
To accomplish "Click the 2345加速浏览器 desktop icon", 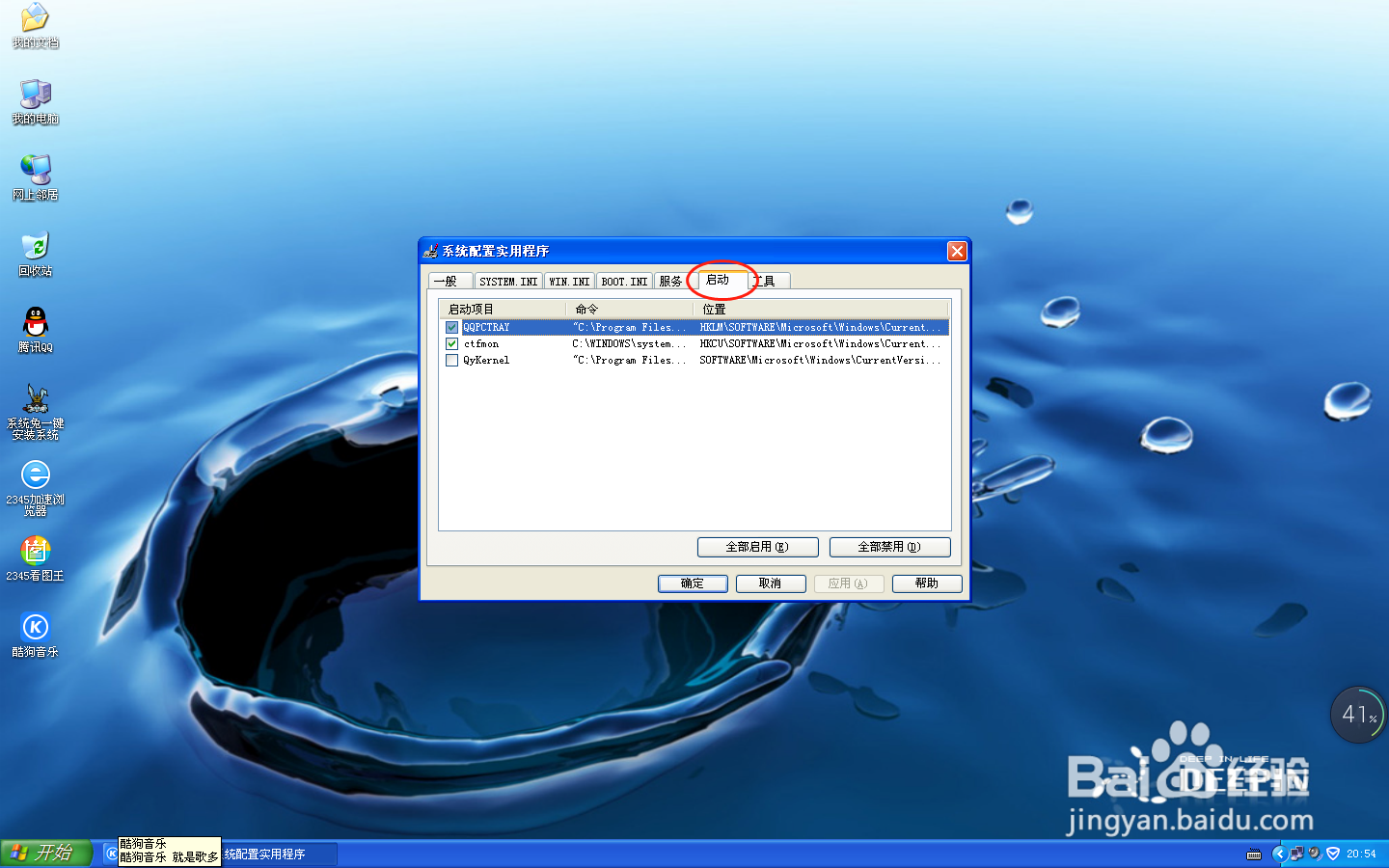I will 36,487.
